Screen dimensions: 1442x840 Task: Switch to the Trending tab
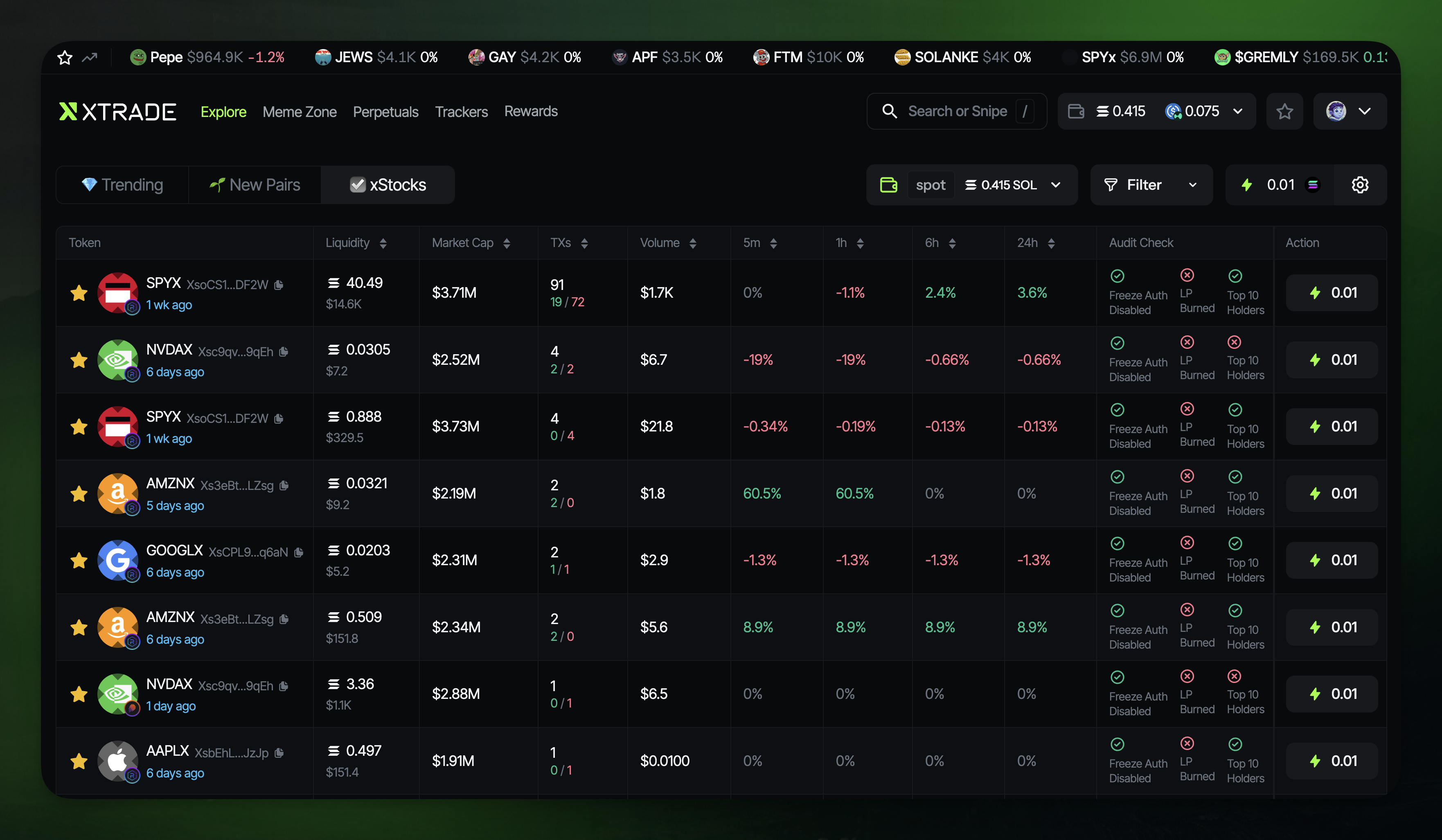(x=122, y=185)
